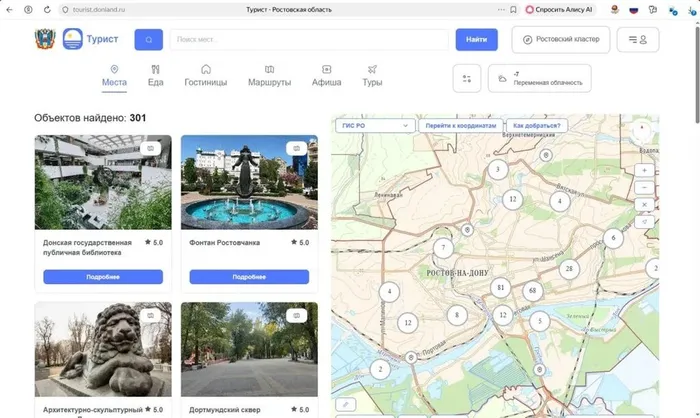Screen dimensions: 700x418
Task: Expand the ГИС РО map layer dropdown
Action: tap(376, 126)
